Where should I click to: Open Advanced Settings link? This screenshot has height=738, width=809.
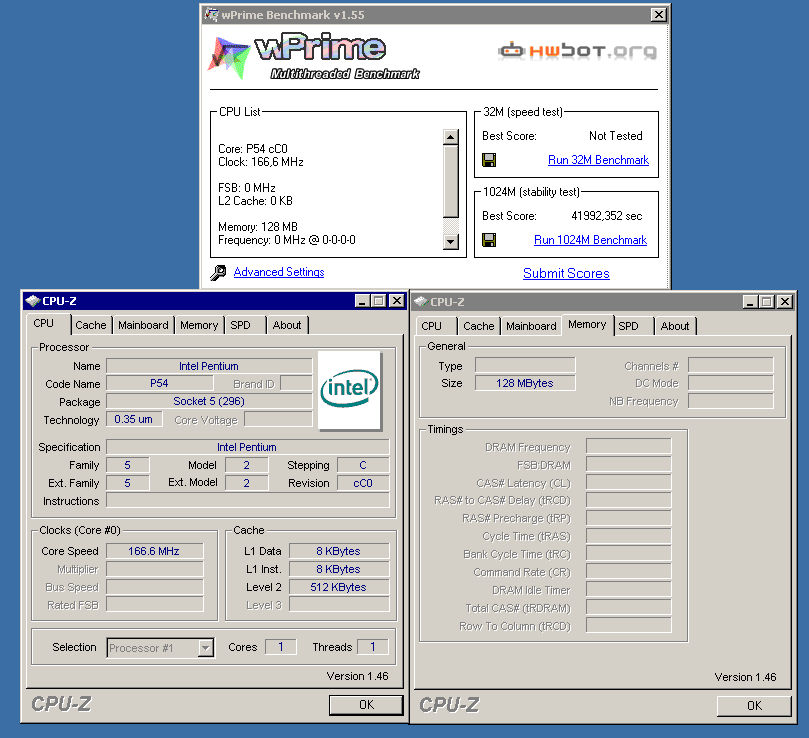point(279,272)
